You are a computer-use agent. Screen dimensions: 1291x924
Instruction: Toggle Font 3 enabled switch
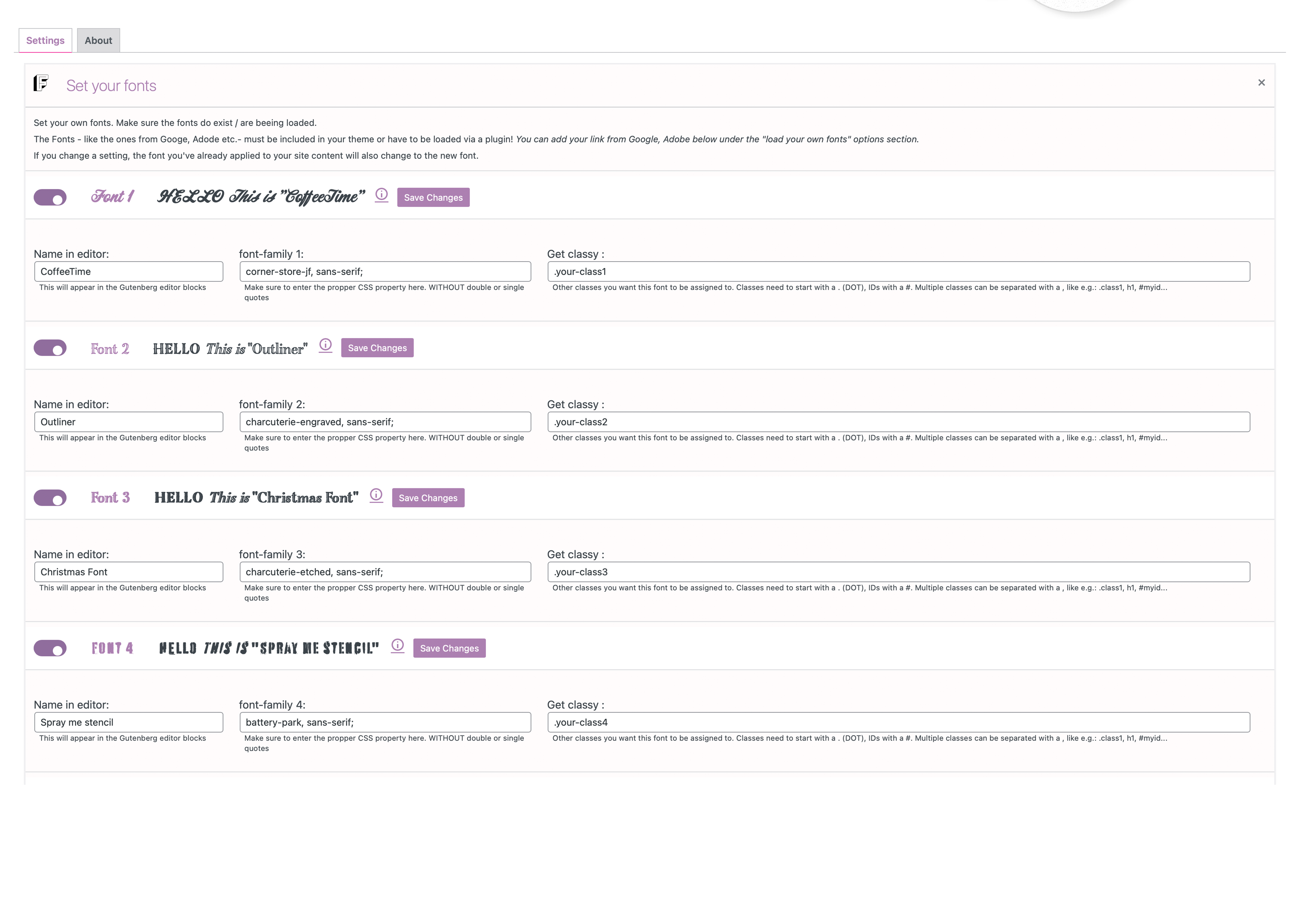point(50,497)
